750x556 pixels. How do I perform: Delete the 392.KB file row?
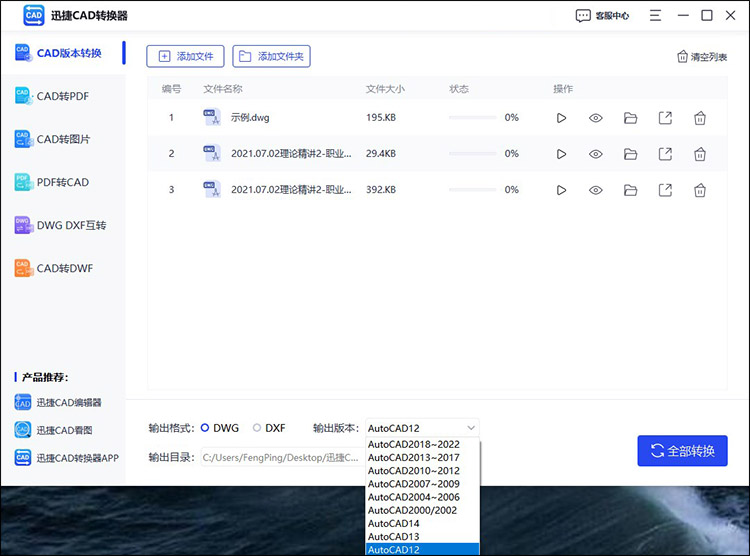(x=700, y=190)
